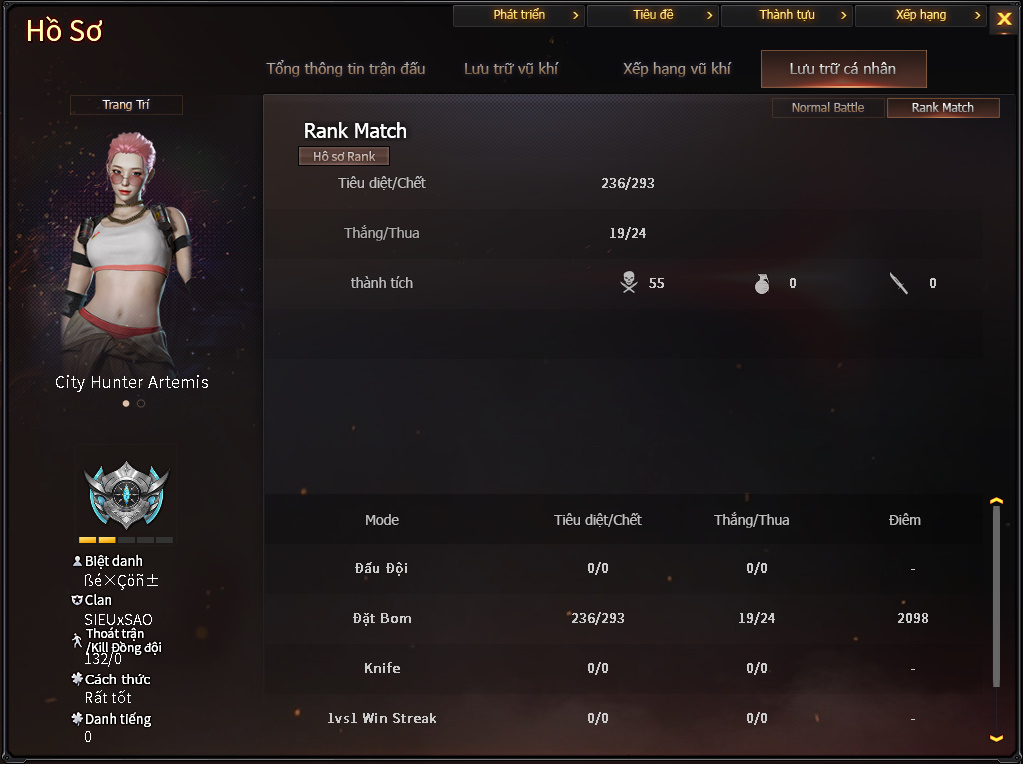1023x764 pixels.
Task: Switch to Tổng thông tin trận đấu tab
Action: (x=346, y=69)
